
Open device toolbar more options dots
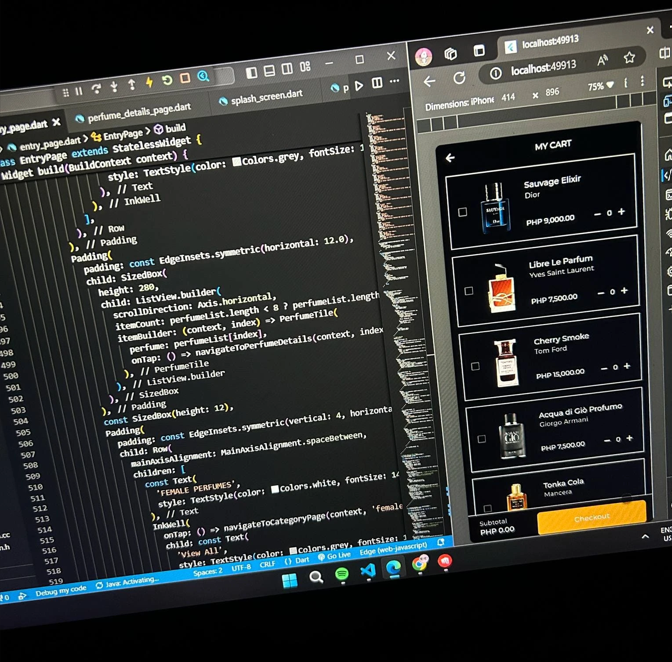point(642,81)
